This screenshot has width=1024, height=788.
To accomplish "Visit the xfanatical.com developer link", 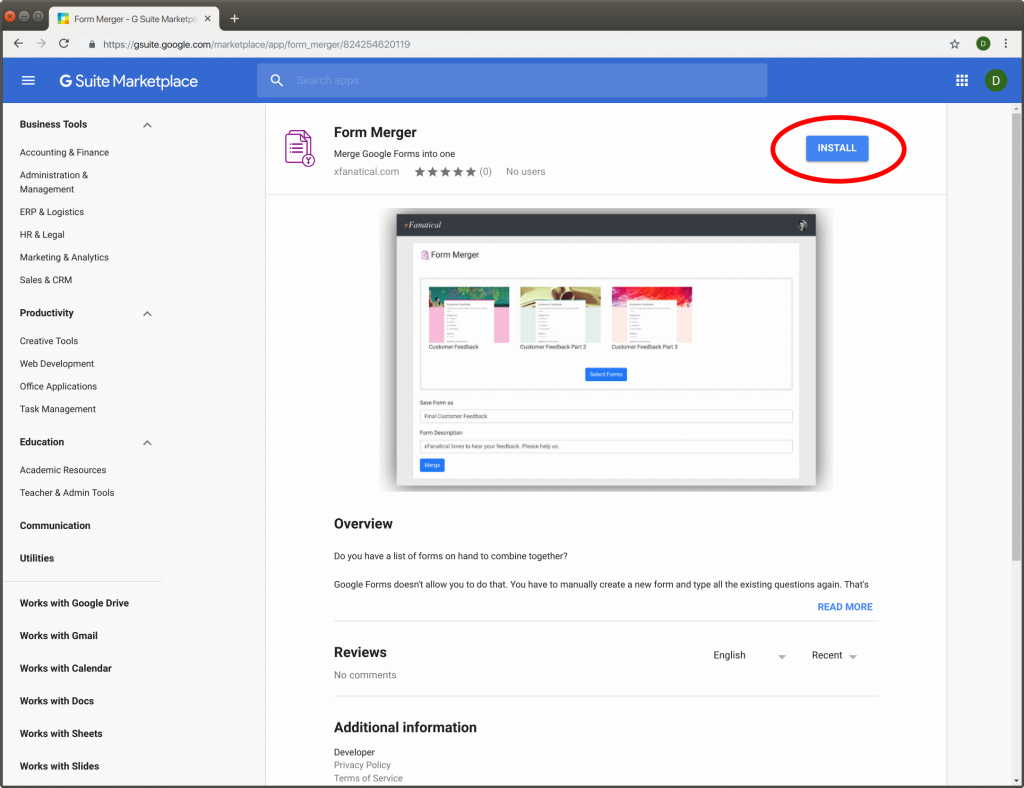I will [x=366, y=172].
